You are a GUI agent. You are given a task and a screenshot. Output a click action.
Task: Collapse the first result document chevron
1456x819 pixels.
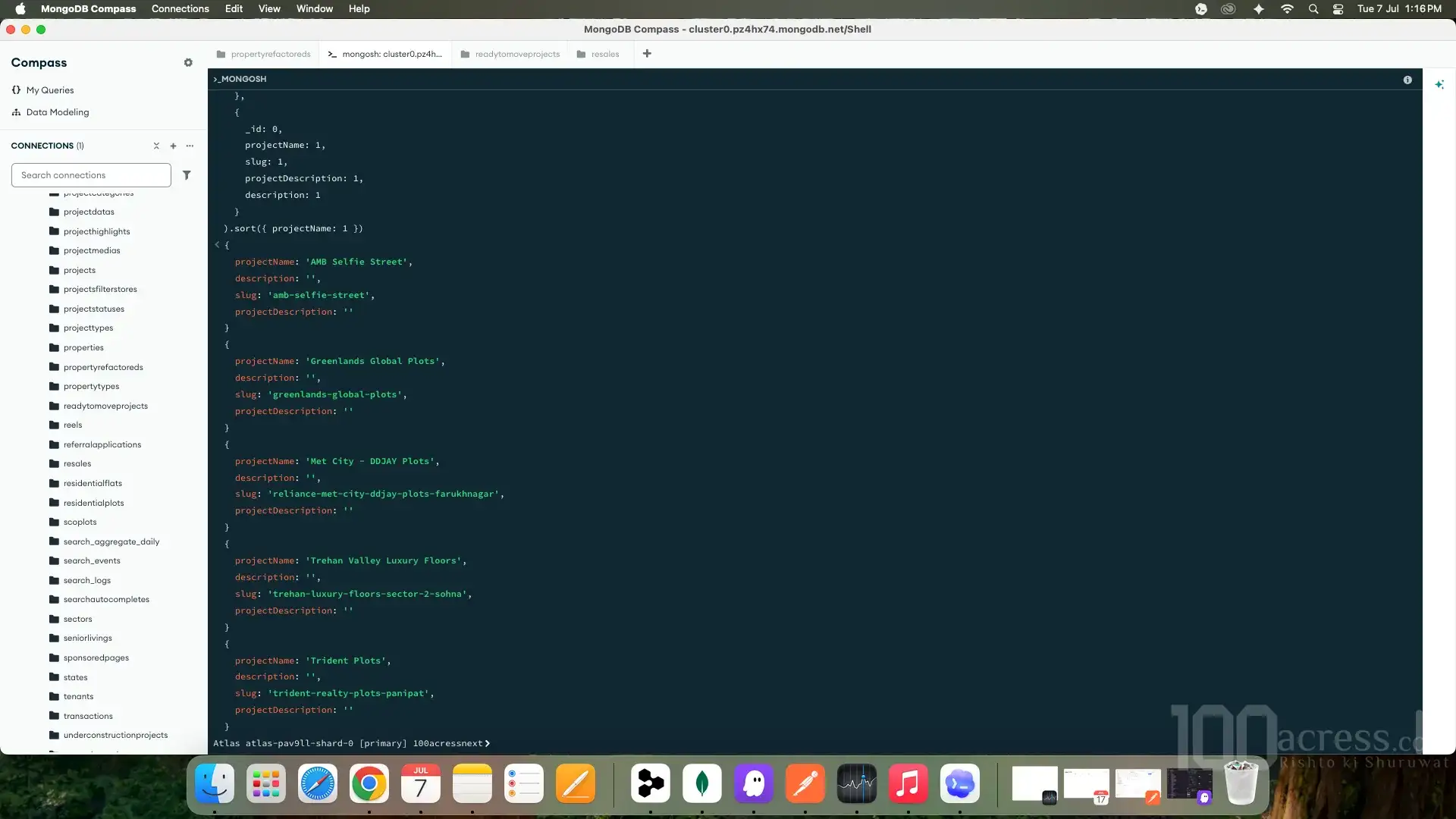pyautogui.click(x=217, y=245)
